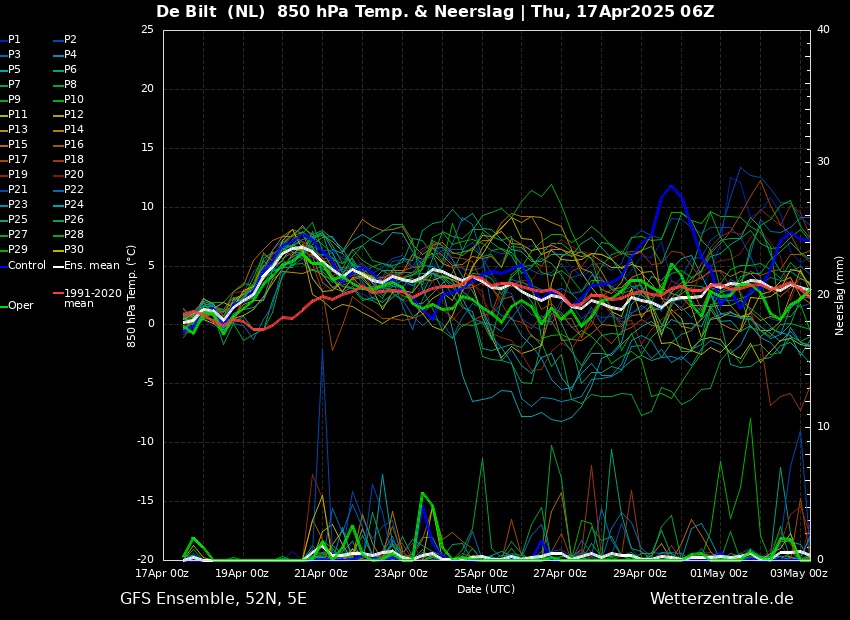Click the 03May 00z date tick
The image size is (850, 620).
[x=799, y=573]
